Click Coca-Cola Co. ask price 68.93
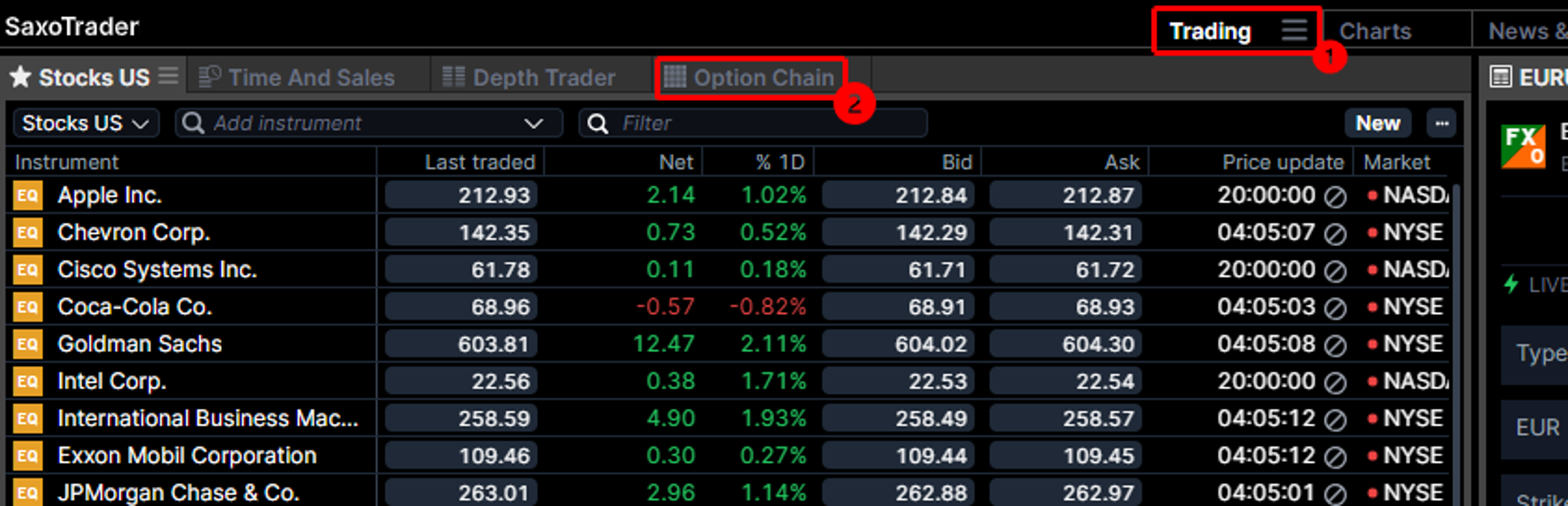 pyautogui.click(x=1065, y=307)
